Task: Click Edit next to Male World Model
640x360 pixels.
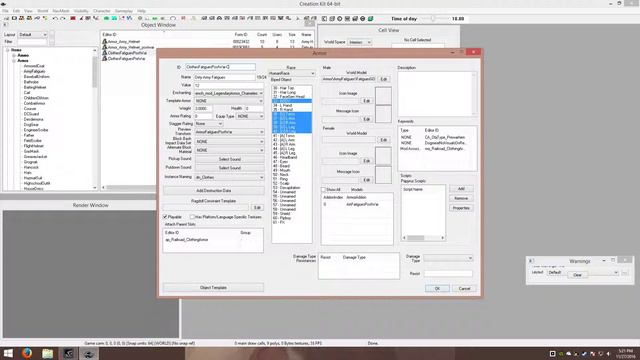Action: click(x=384, y=79)
